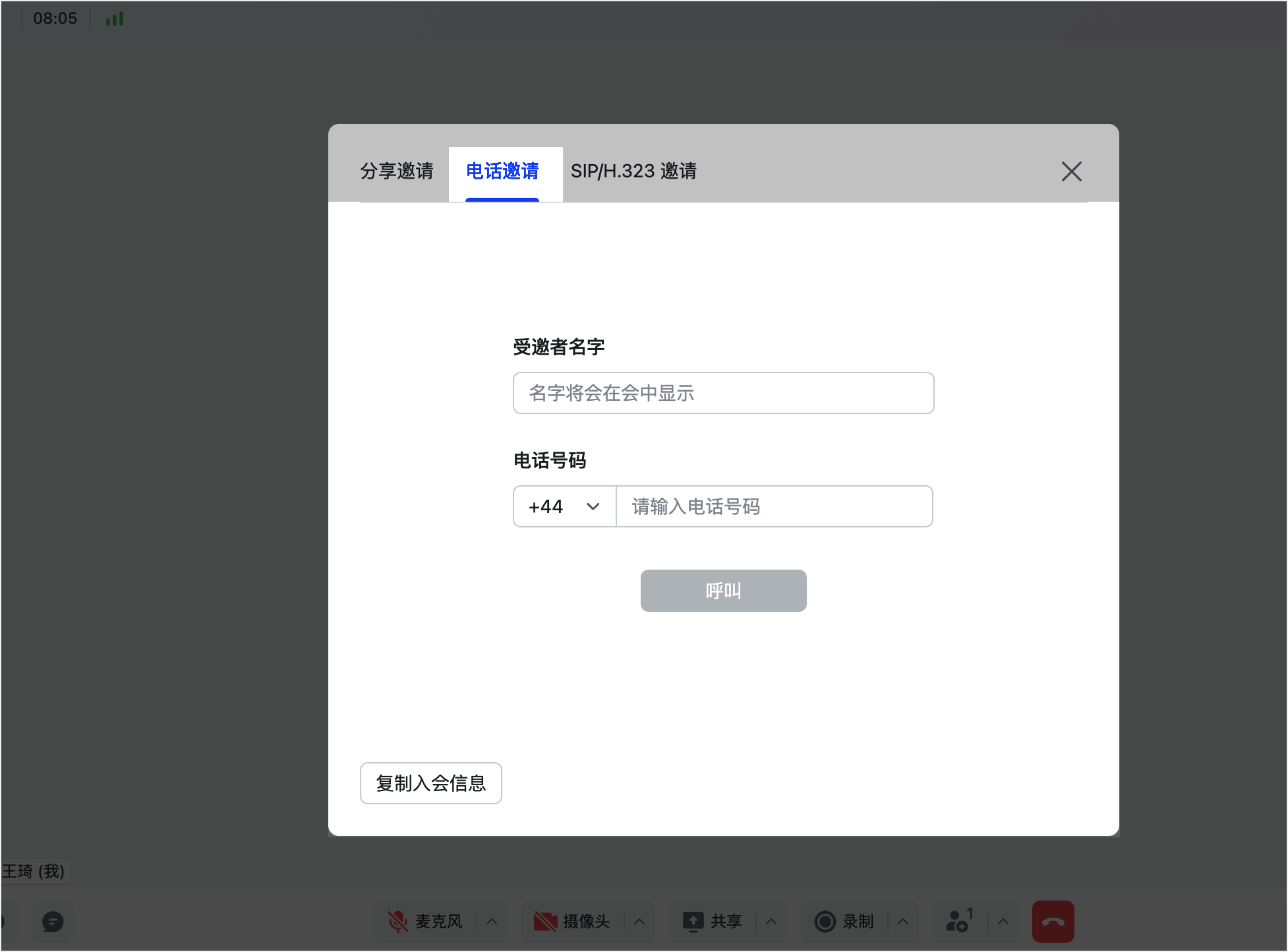The height and width of the screenshot is (952, 1288).
Task: Expand the microphone options arrow
Action: [492, 922]
